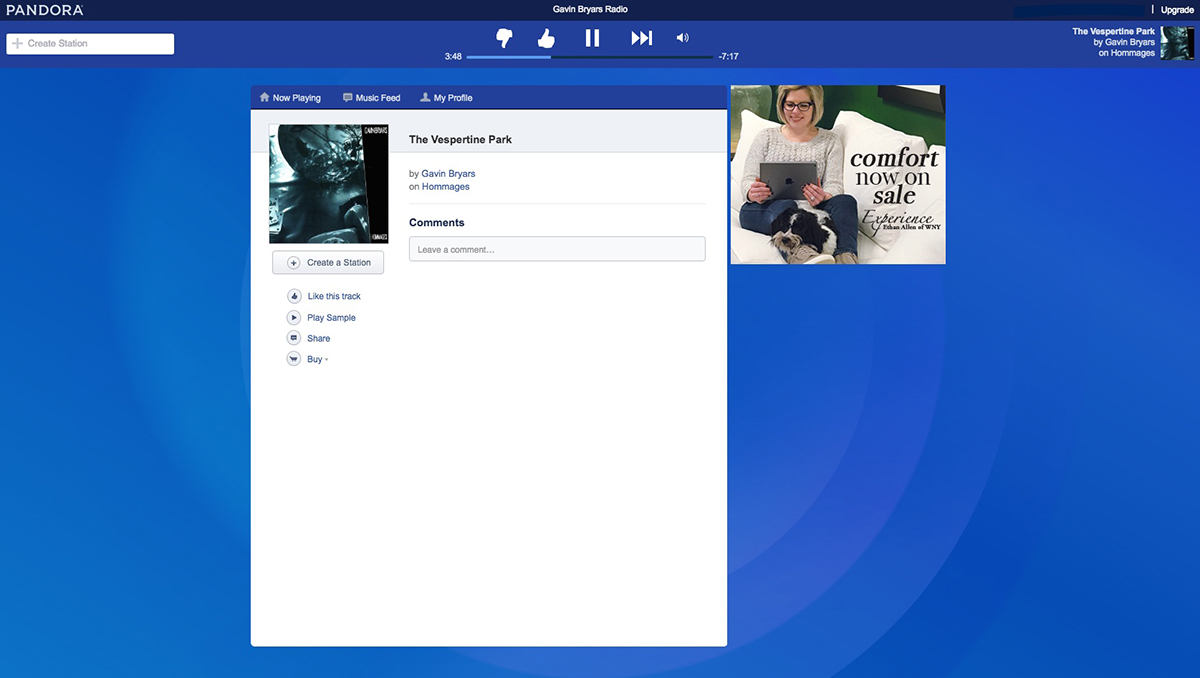1200x678 pixels.
Task: Click the Like this track icon
Action: click(x=294, y=296)
